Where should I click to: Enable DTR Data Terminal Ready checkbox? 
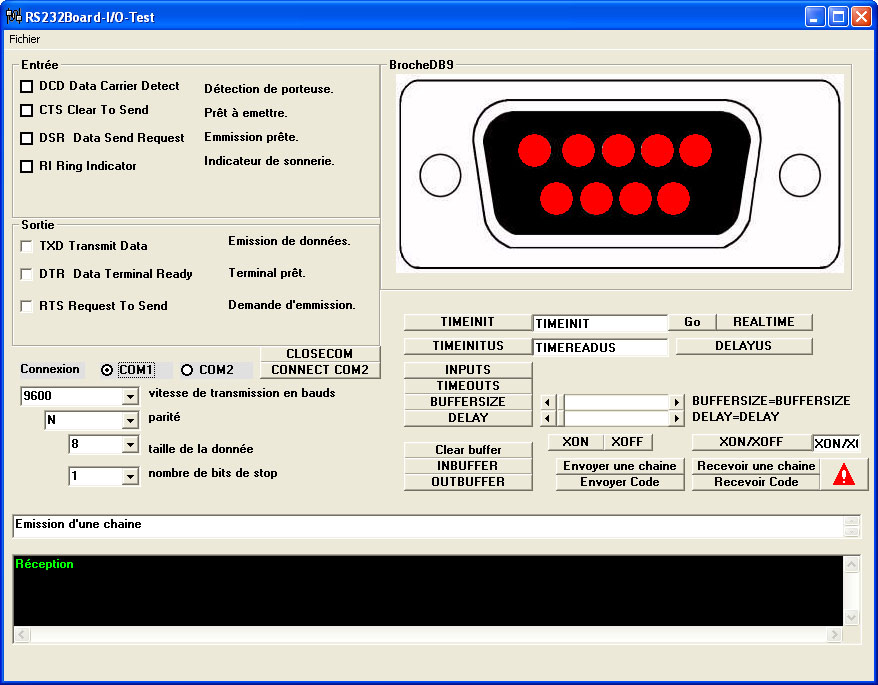(26, 274)
